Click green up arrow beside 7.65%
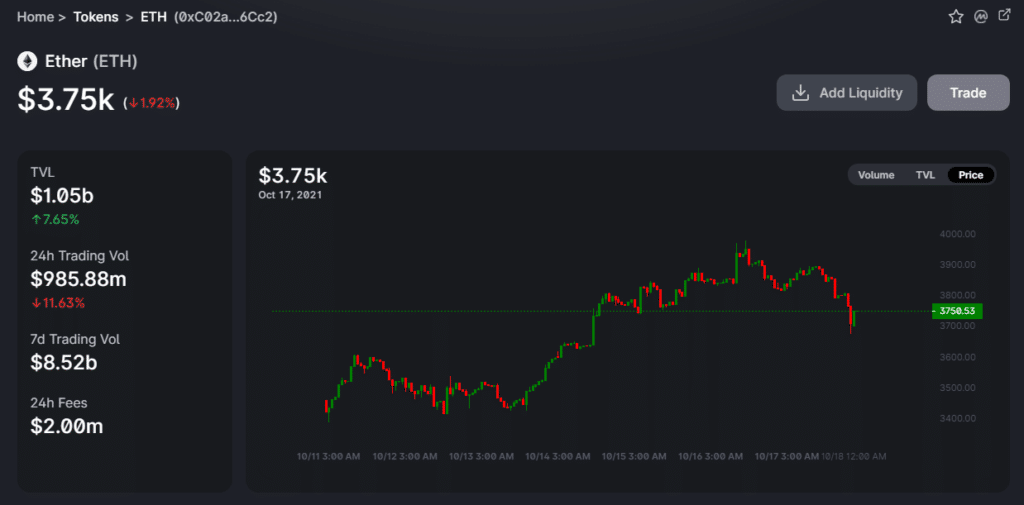The image size is (1024, 505). [x=36, y=219]
